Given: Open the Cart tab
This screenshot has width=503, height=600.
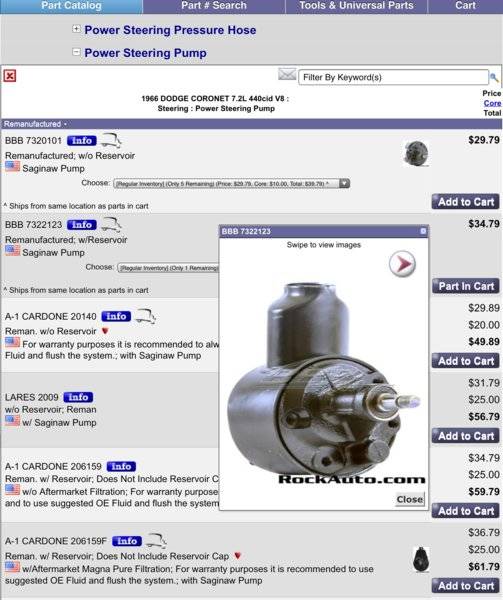Looking at the screenshot, I should 465,6.
